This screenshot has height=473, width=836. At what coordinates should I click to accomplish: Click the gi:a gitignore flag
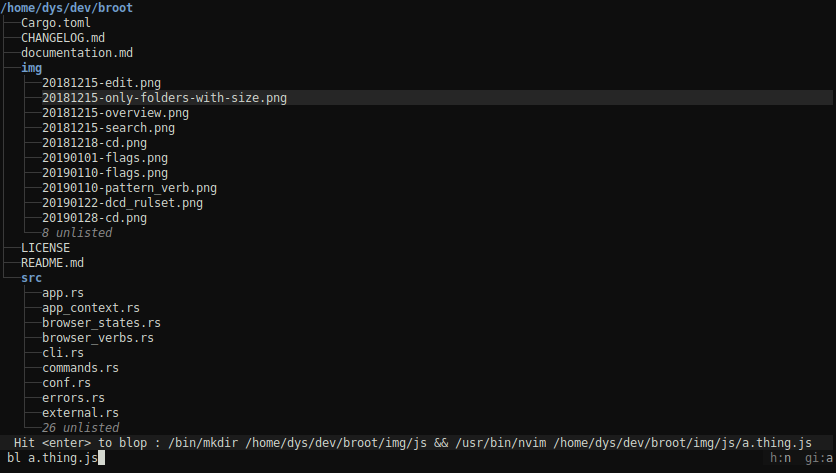coord(818,458)
